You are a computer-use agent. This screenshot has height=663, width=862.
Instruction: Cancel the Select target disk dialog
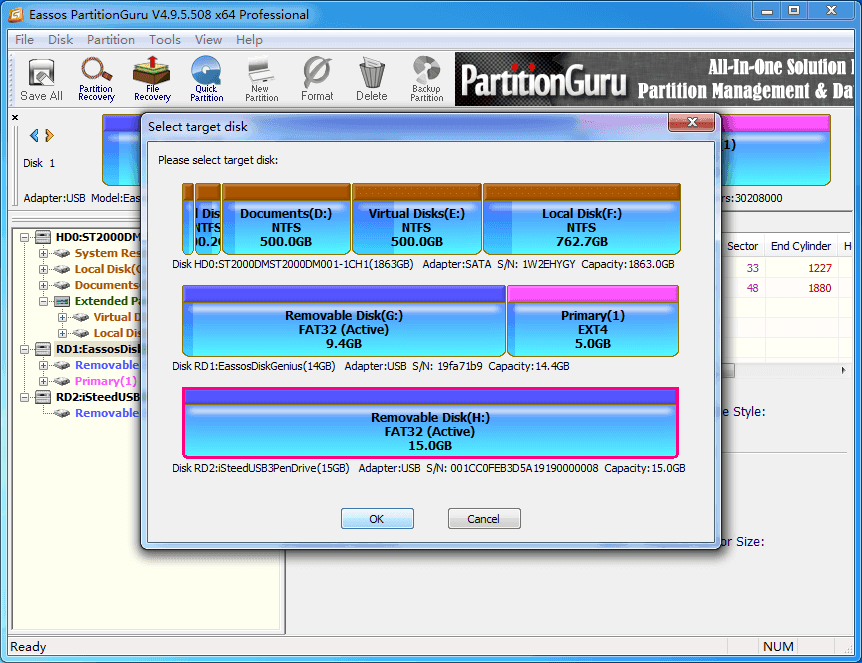(484, 518)
